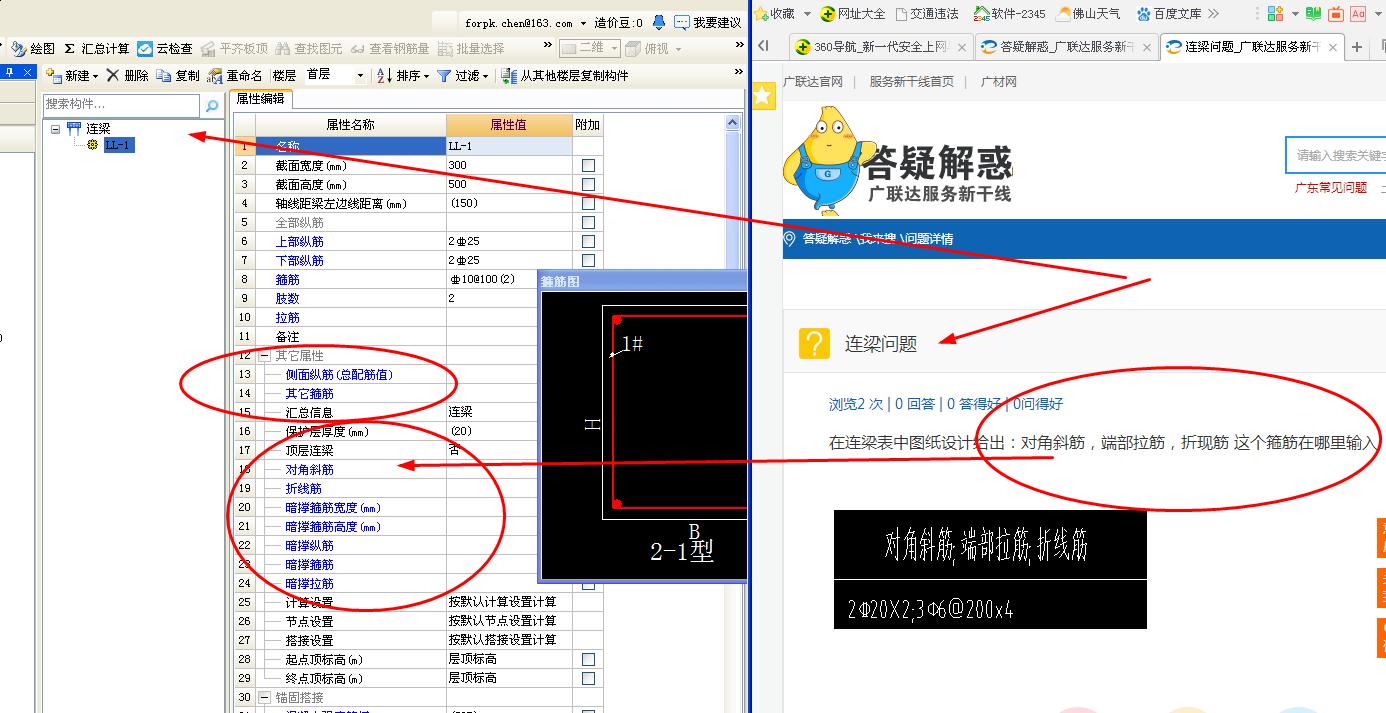Select the 连梁问题 browser tab
The height and width of the screenshot is (713, 1386).
[x=1252, y=47]
